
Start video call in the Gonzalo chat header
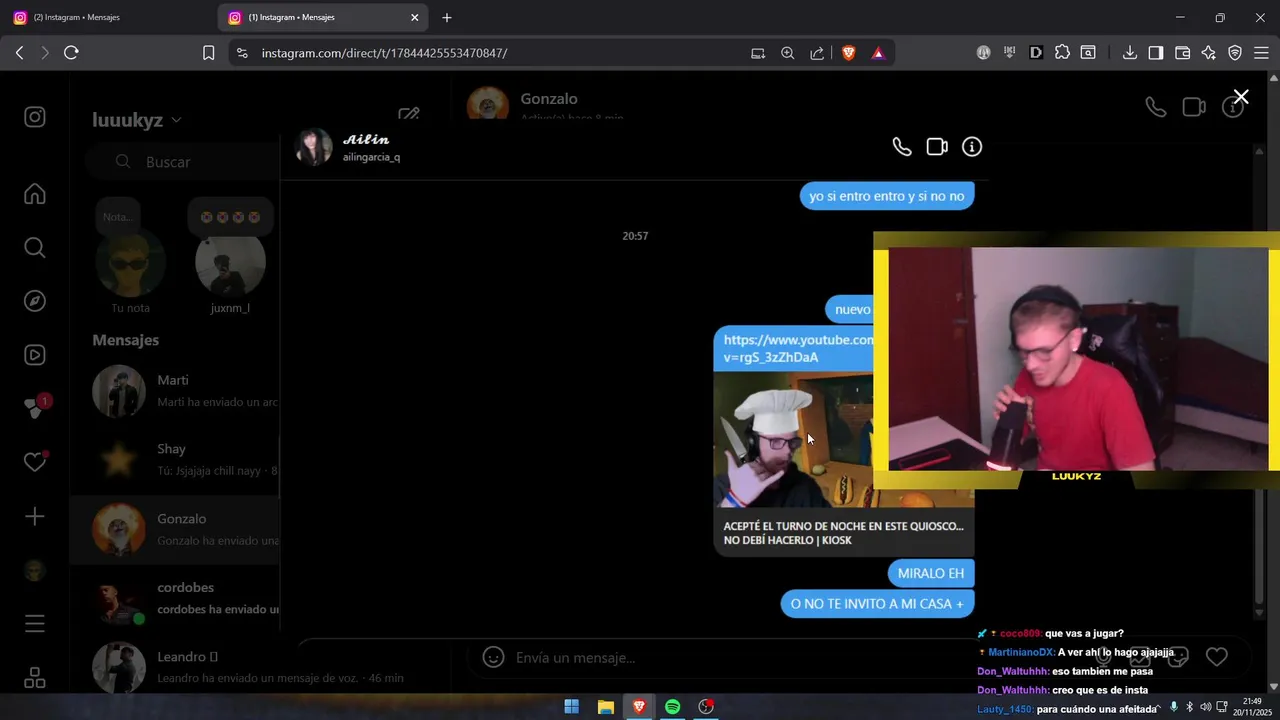point(1194,107)
